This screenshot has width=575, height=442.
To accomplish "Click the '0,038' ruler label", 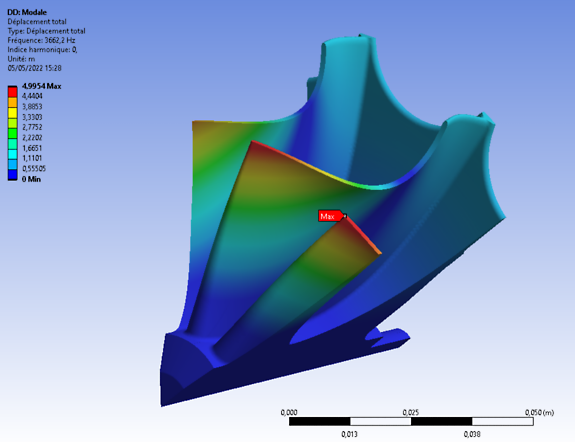I will [472, 434].
